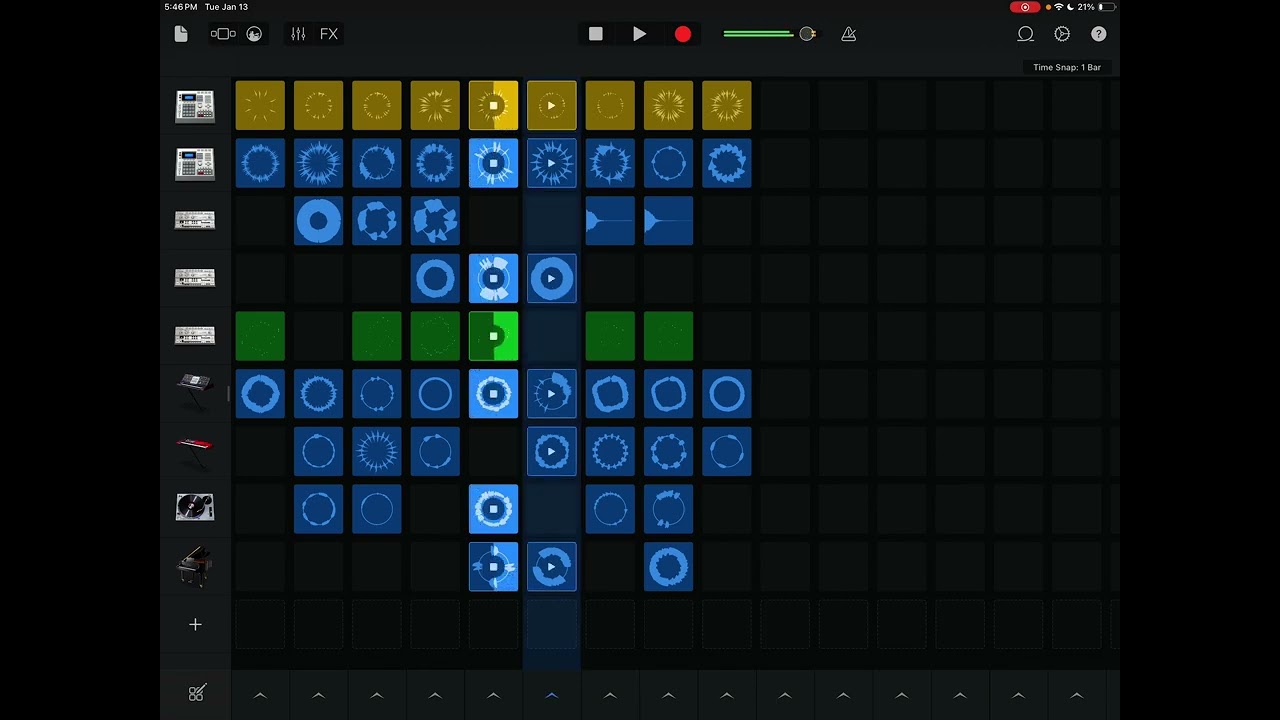Tap the red screen recording indicator in status bar
The width and height of the screenshot is (1280, 720).
click(1025, 7)
